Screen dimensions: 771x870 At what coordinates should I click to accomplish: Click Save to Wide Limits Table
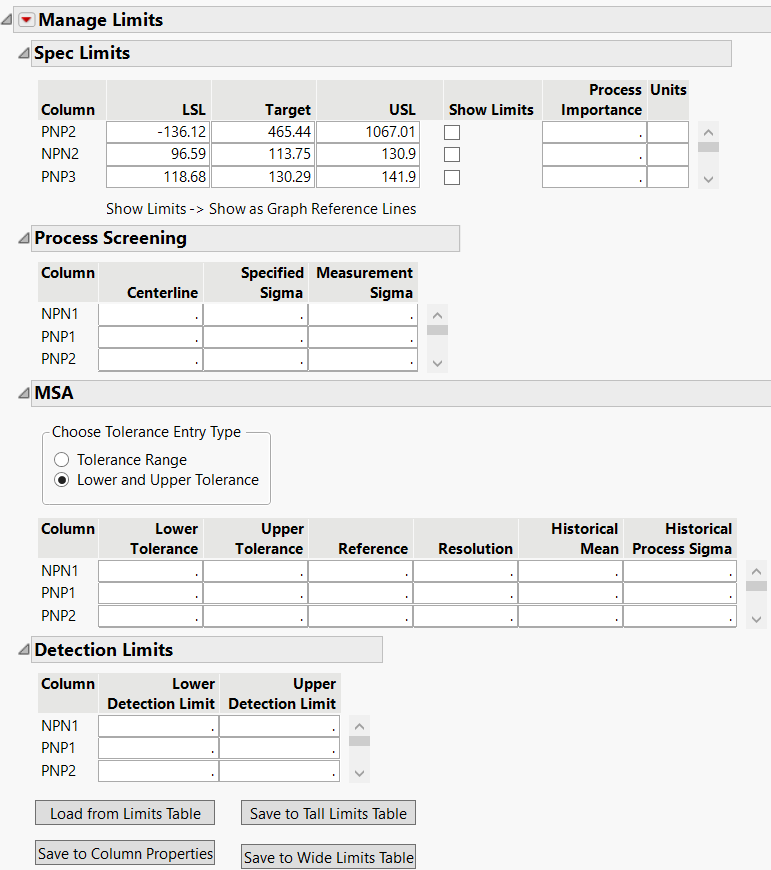tap(329, 858)
